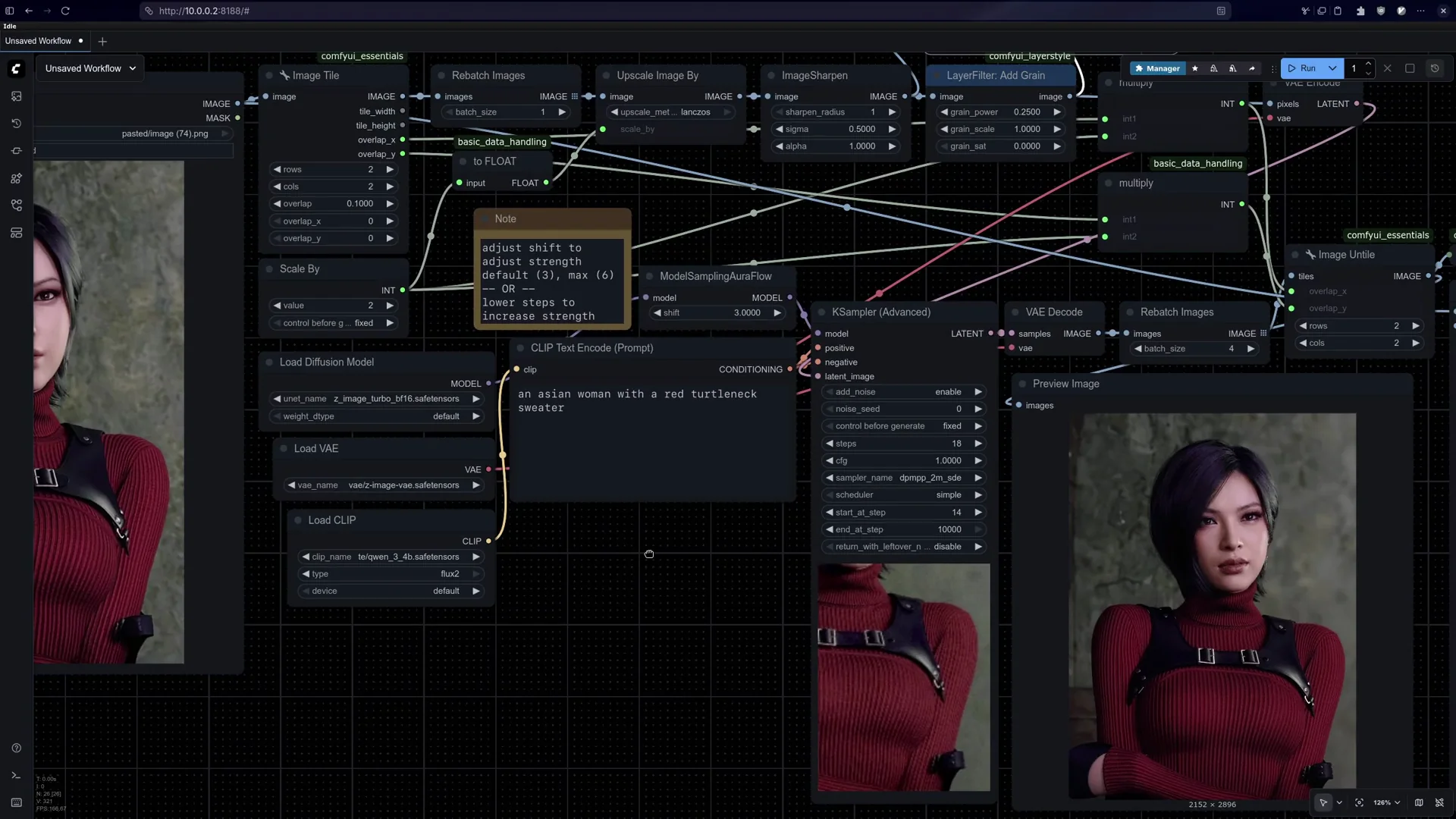Collapse the KSampler (Advanced) node dot
Screen dimensions: 1456x819
(821, 312)
